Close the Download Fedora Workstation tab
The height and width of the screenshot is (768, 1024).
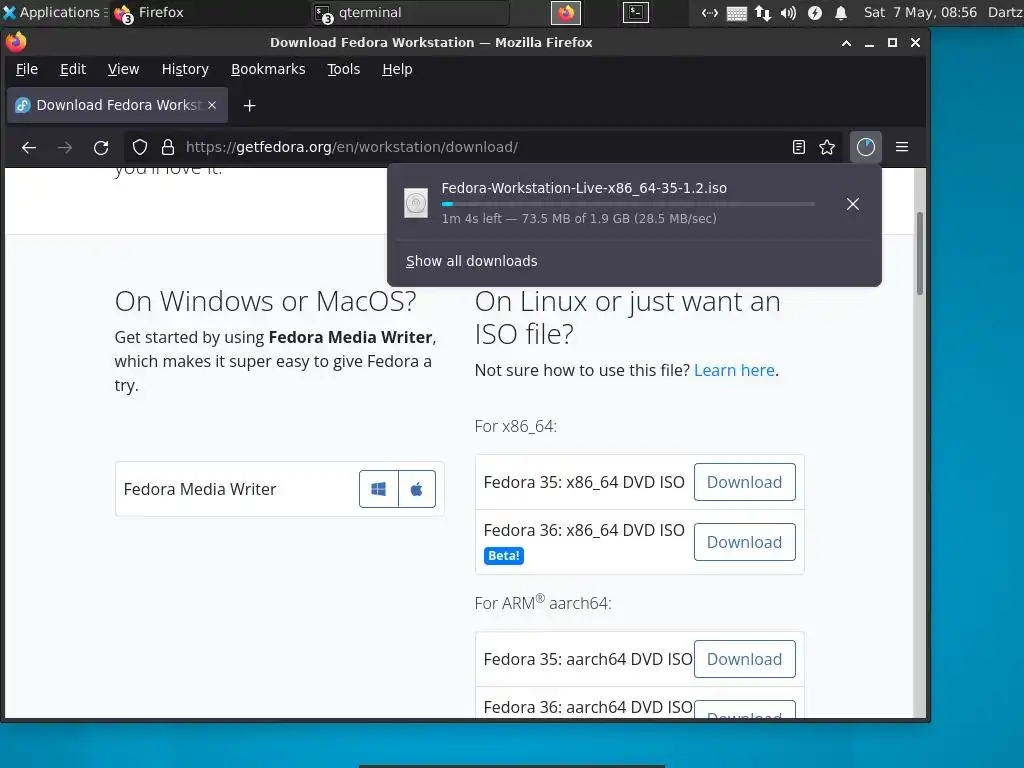point(212,105)
